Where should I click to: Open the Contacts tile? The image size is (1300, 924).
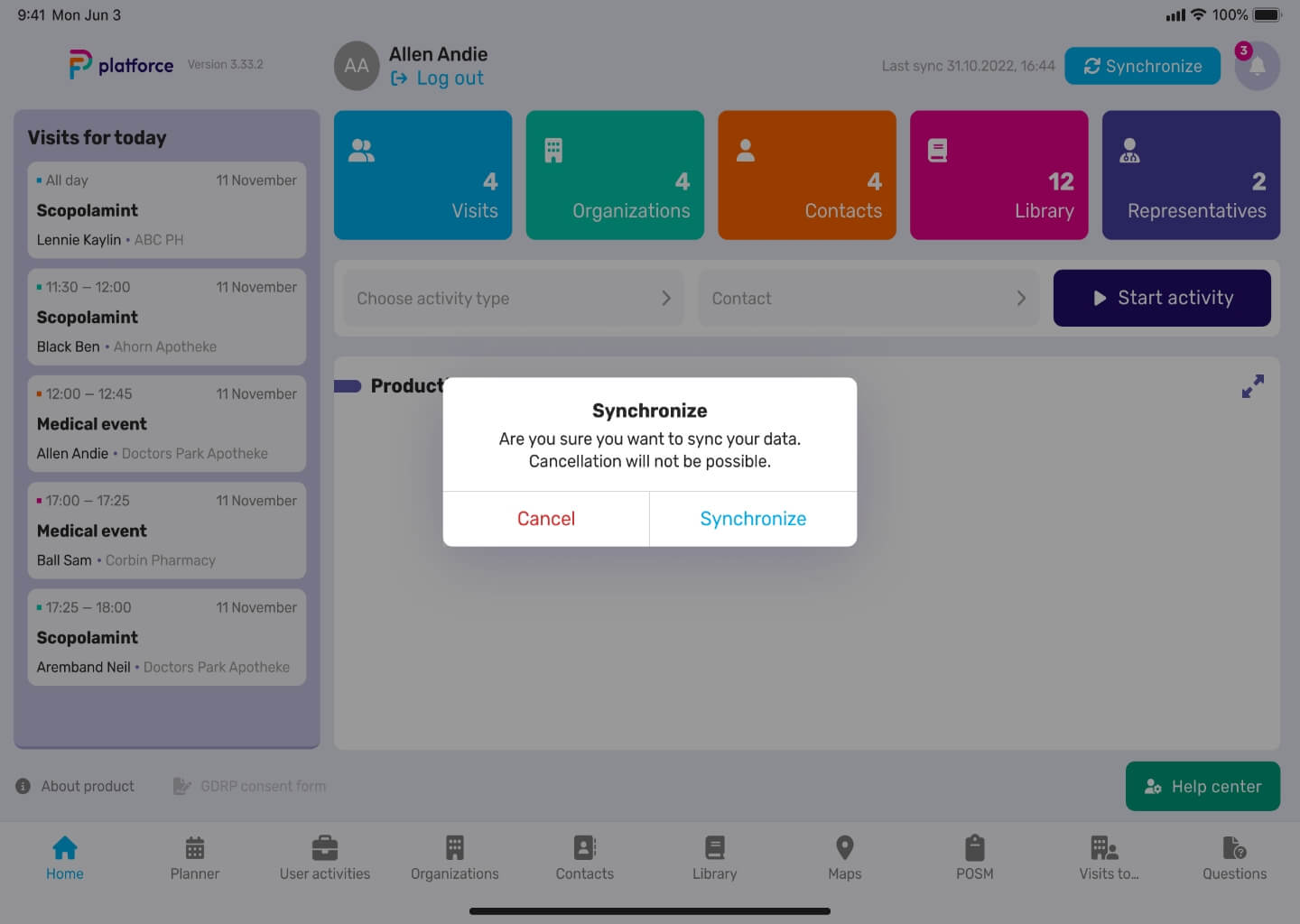pyautogui.click(x=807, y=175)
